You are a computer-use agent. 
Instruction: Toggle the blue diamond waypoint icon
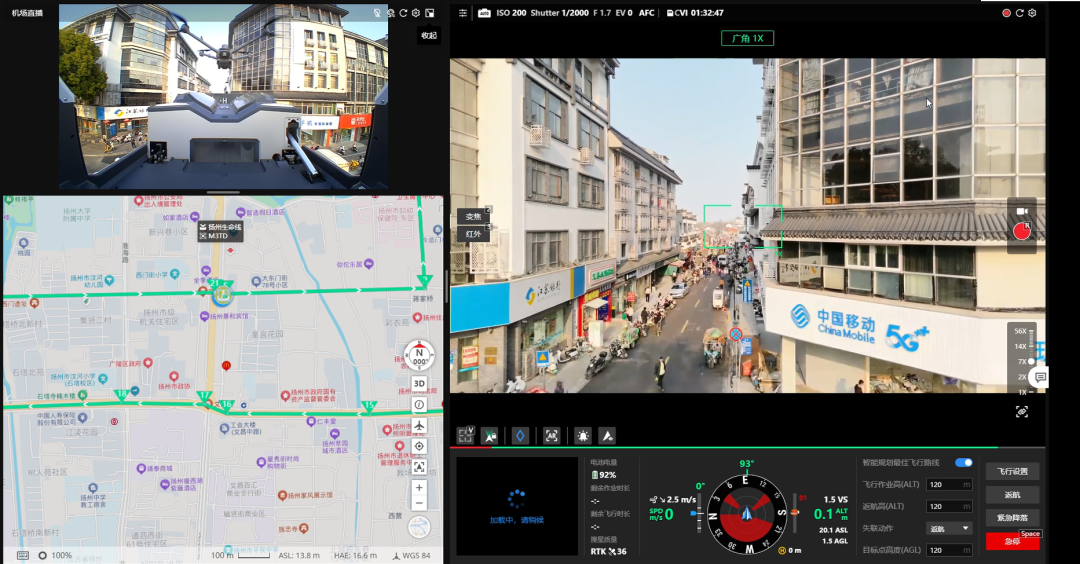tap(520, 435)
